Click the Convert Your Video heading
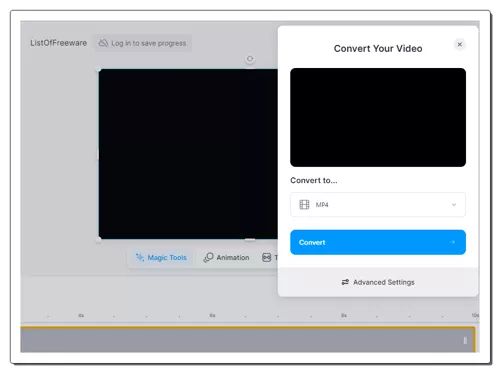This screenshot has height=373, width=500. [x=378, y=49]
